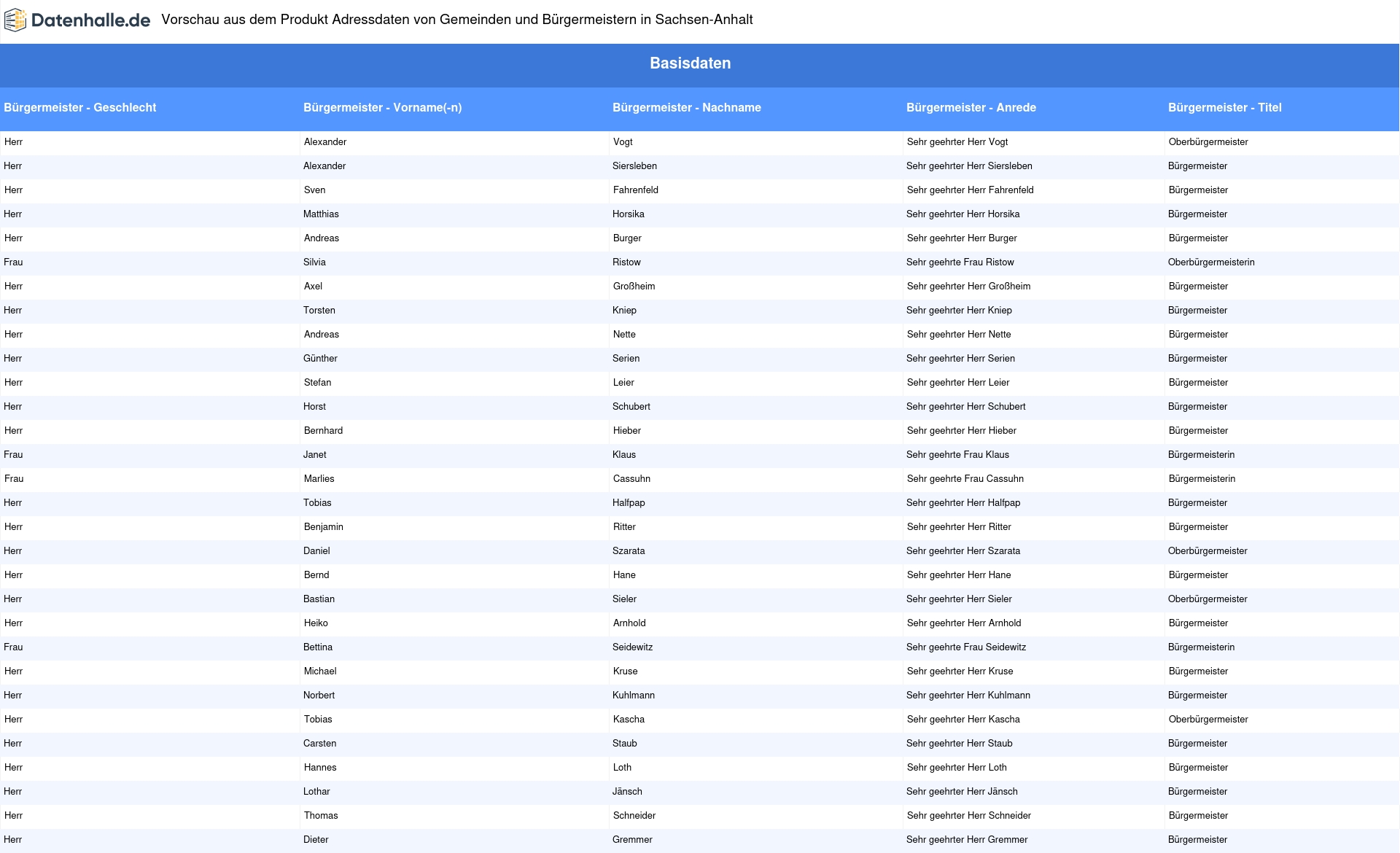1400x853 pixels.
Task: Select the first name Lothar
Action: [x=316, y=792]
